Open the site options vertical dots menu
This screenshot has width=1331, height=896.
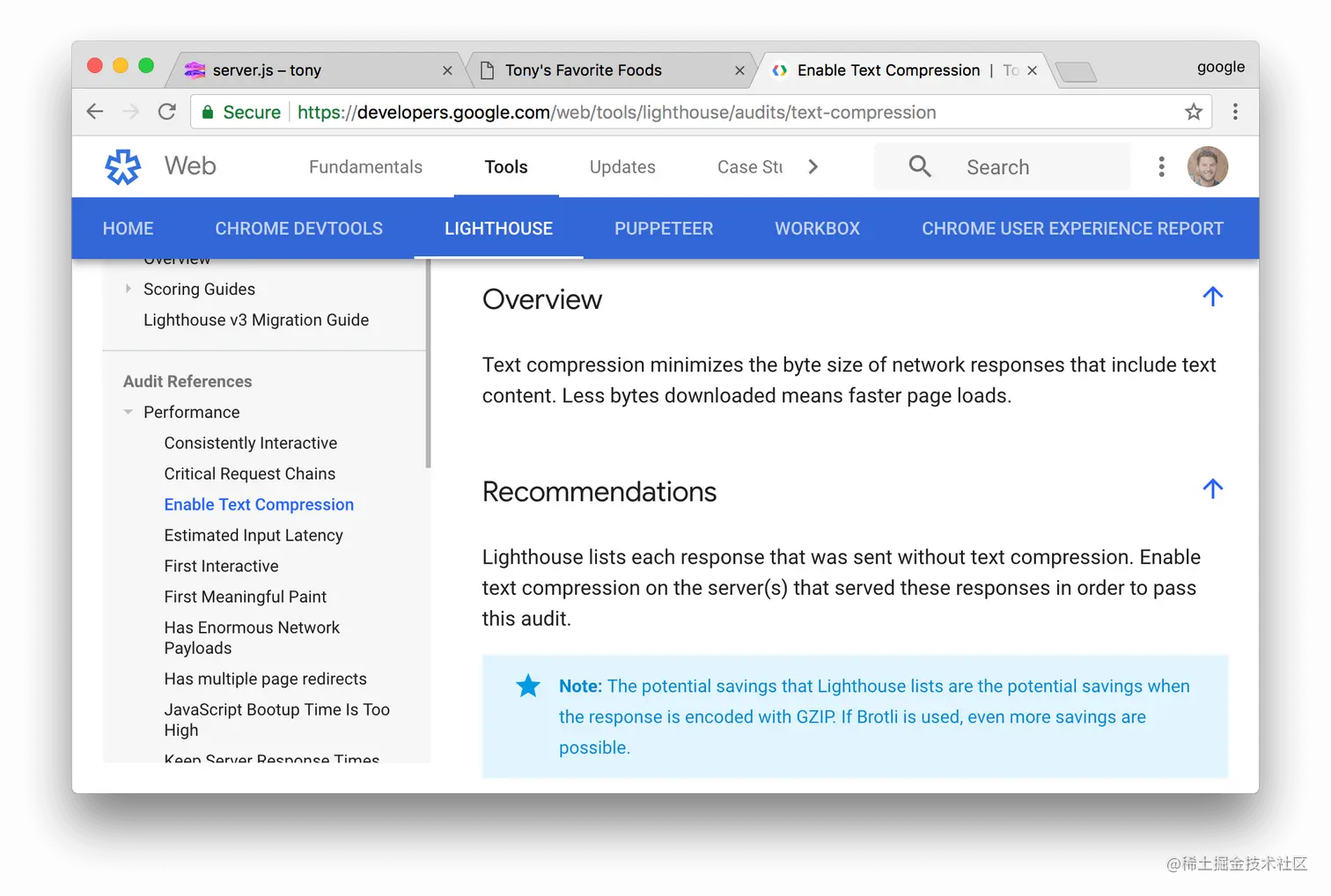(x=1162, y=166)
